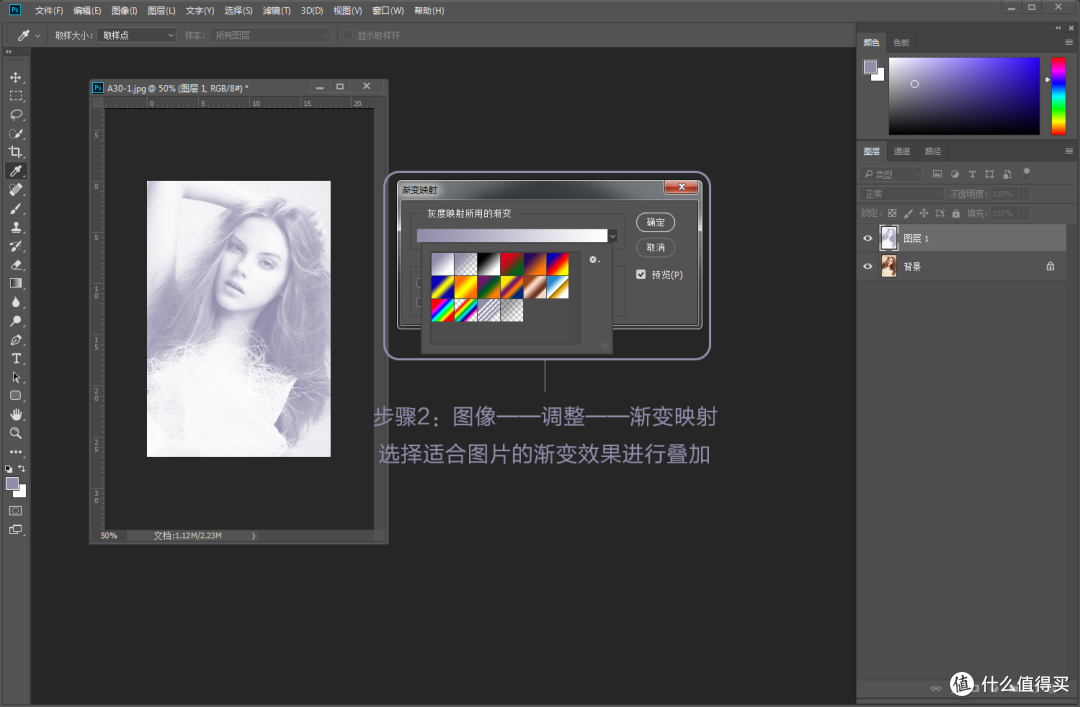The image size is (1080, 707).
Task: Choose the Crop tool
Action: (15, 152)
